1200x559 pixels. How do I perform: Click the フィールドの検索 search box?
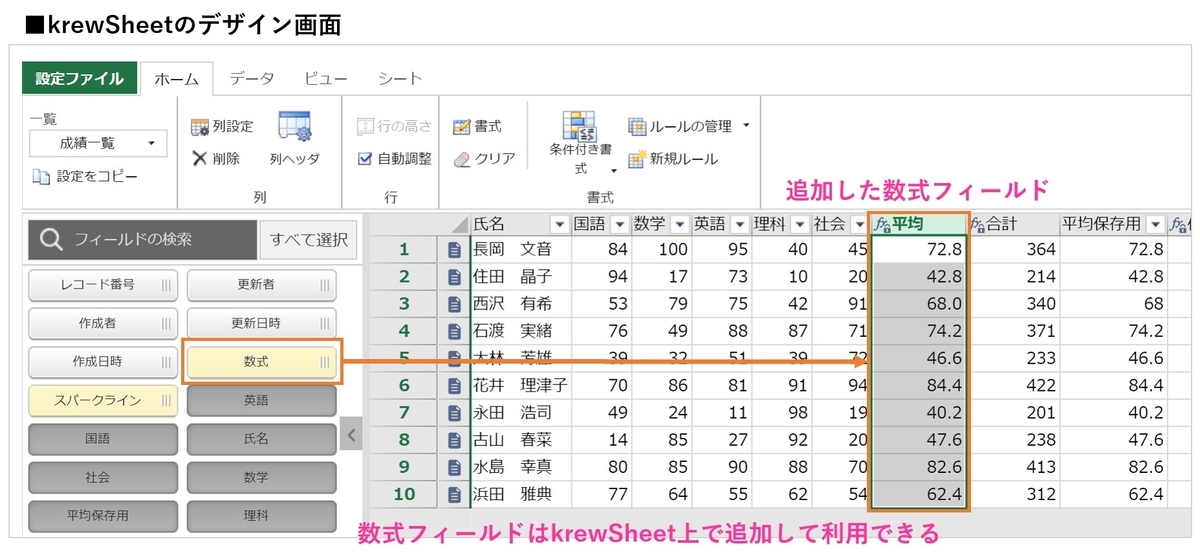click(x=143, y=240)
